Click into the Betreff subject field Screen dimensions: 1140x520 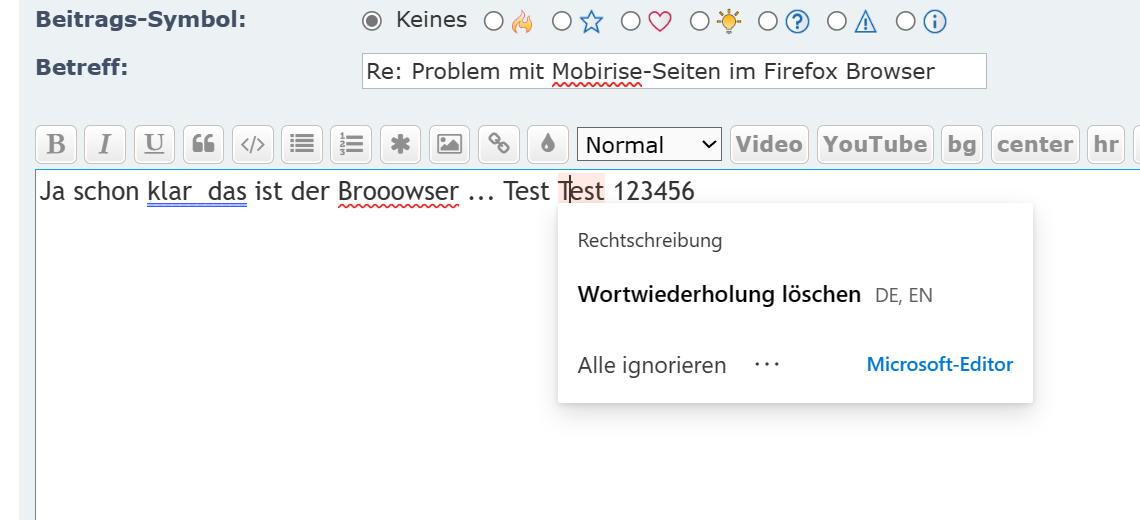pos(674,71)
